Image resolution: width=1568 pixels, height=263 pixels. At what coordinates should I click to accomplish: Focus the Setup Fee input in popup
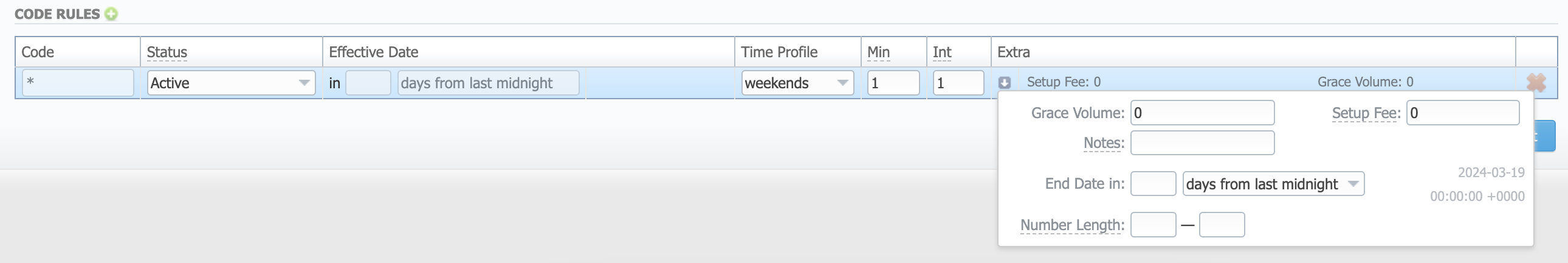pos(1462,113)
